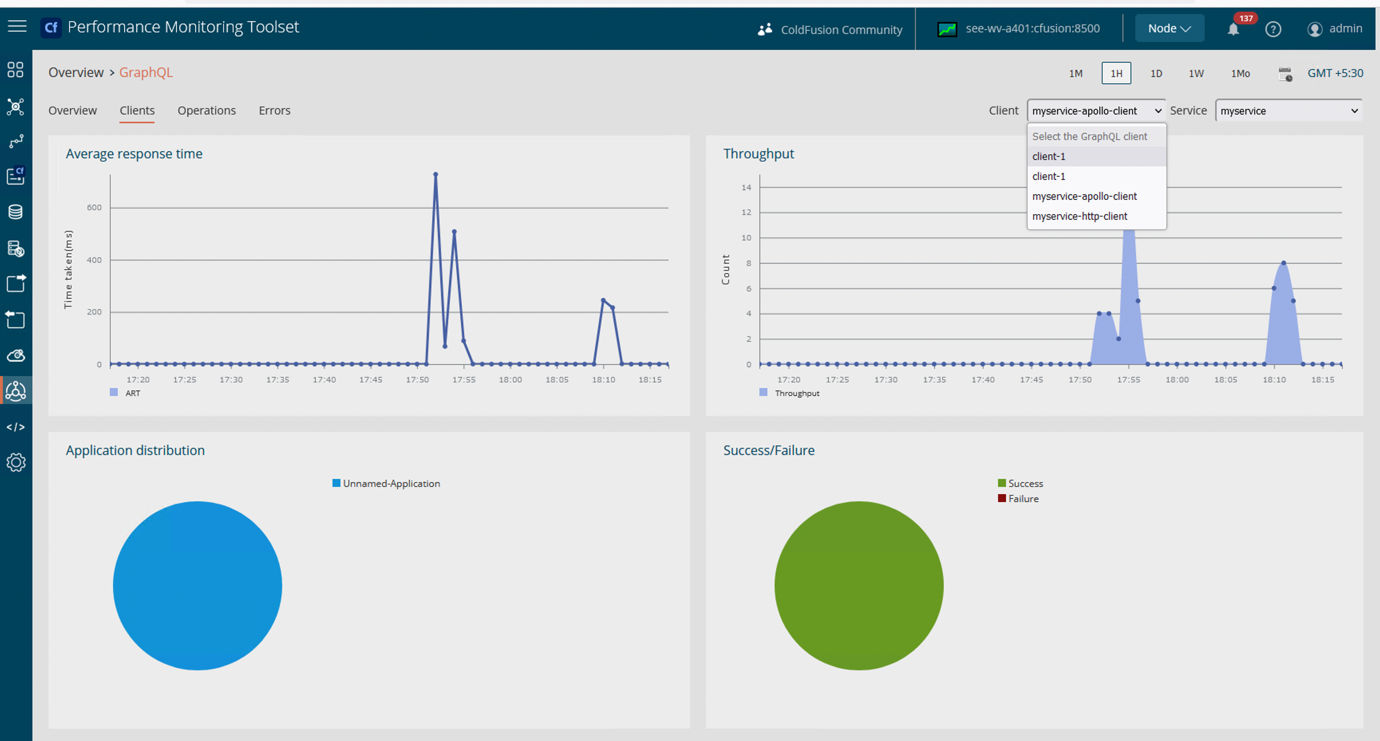The width and height of the screenshot is (1380, 741).
Task: Switch to the Operations tab
Action: 207,110
